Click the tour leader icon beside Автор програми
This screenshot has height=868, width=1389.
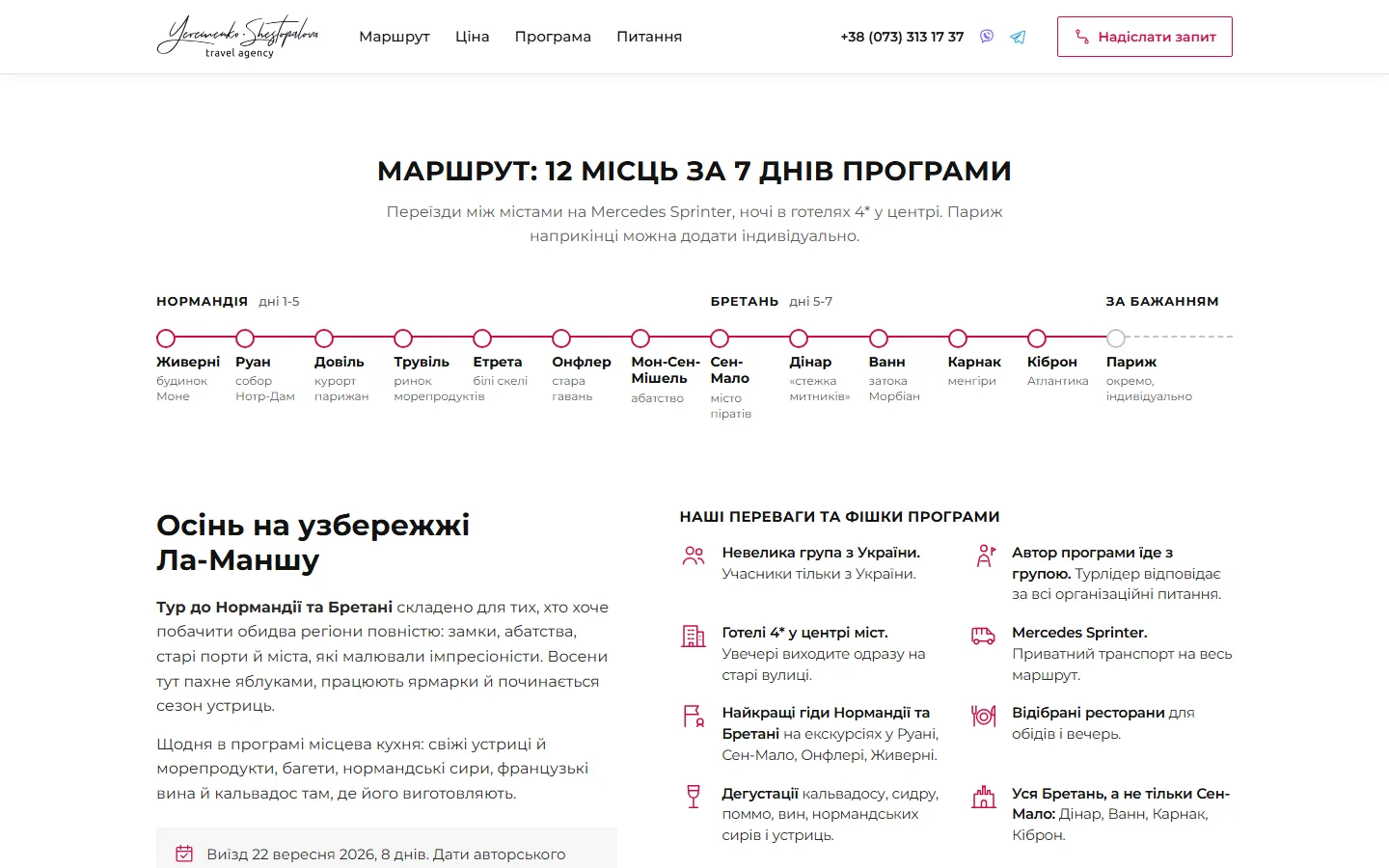[984, 556]
